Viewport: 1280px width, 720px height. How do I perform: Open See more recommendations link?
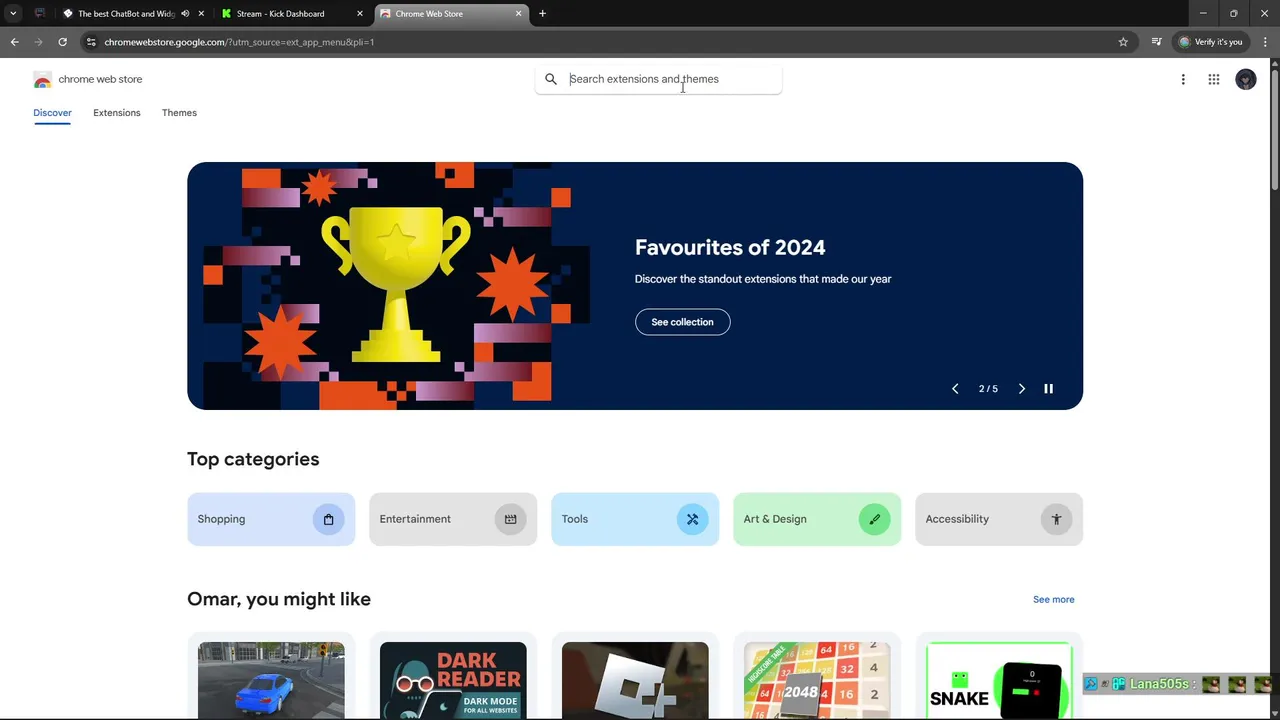pyautogui.click(x=1053, y=599)
